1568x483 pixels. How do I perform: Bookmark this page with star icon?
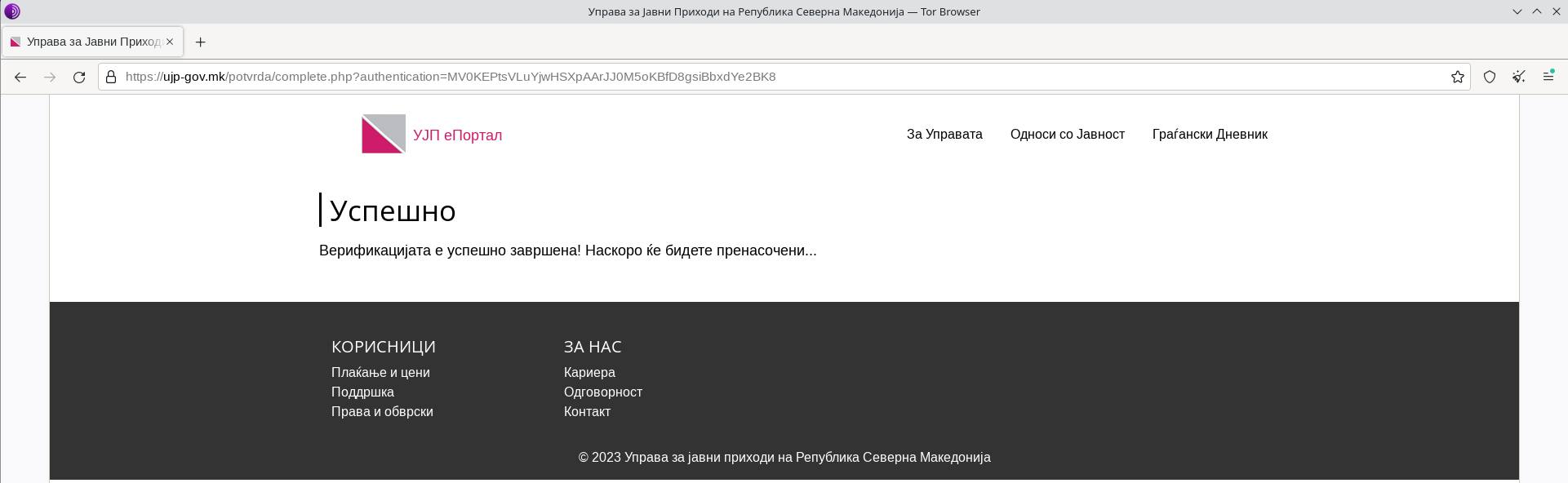[1457, 77]
